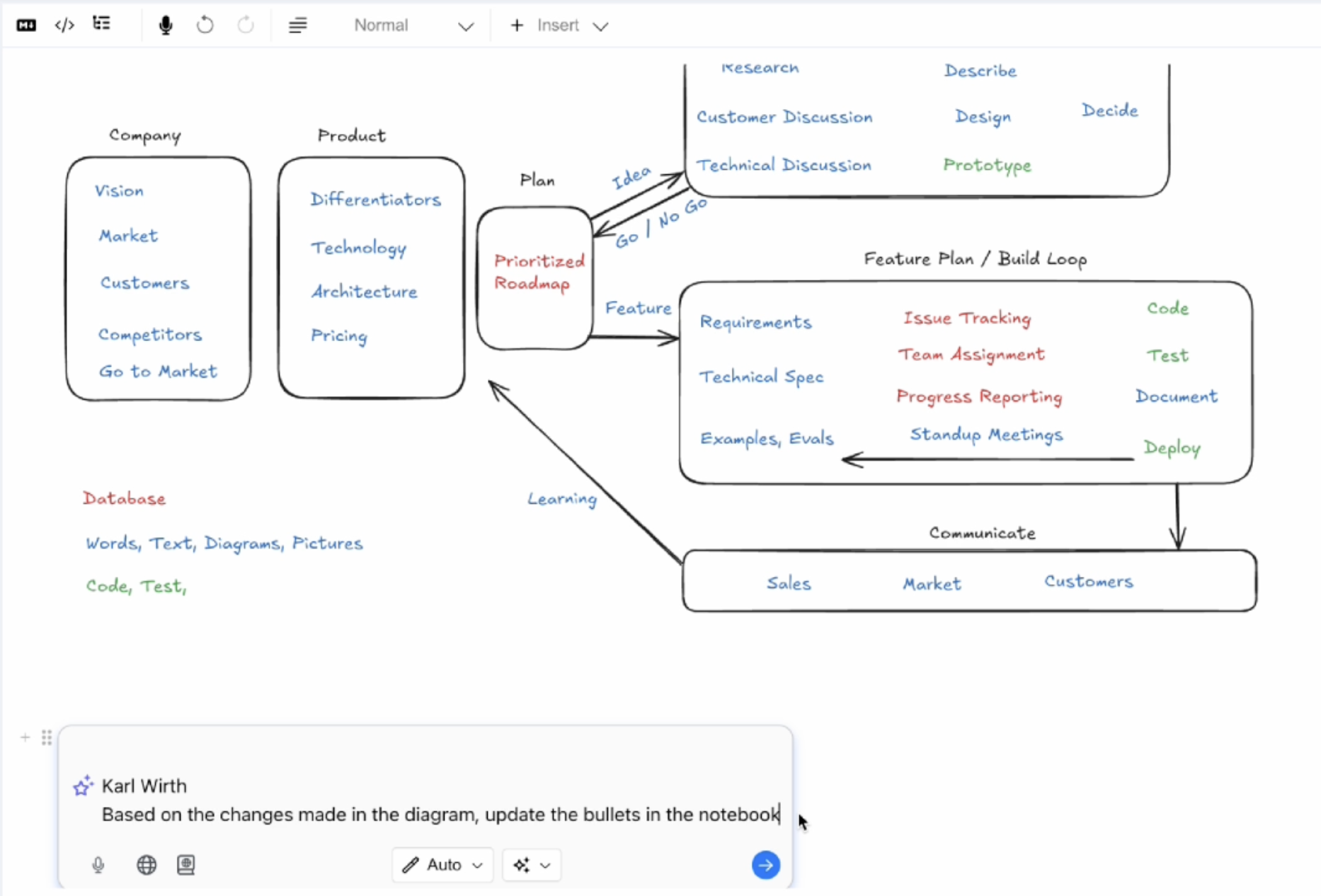Start dictation with the top toolbar microphone
The image size is (1321, 896).
[166, 25]
